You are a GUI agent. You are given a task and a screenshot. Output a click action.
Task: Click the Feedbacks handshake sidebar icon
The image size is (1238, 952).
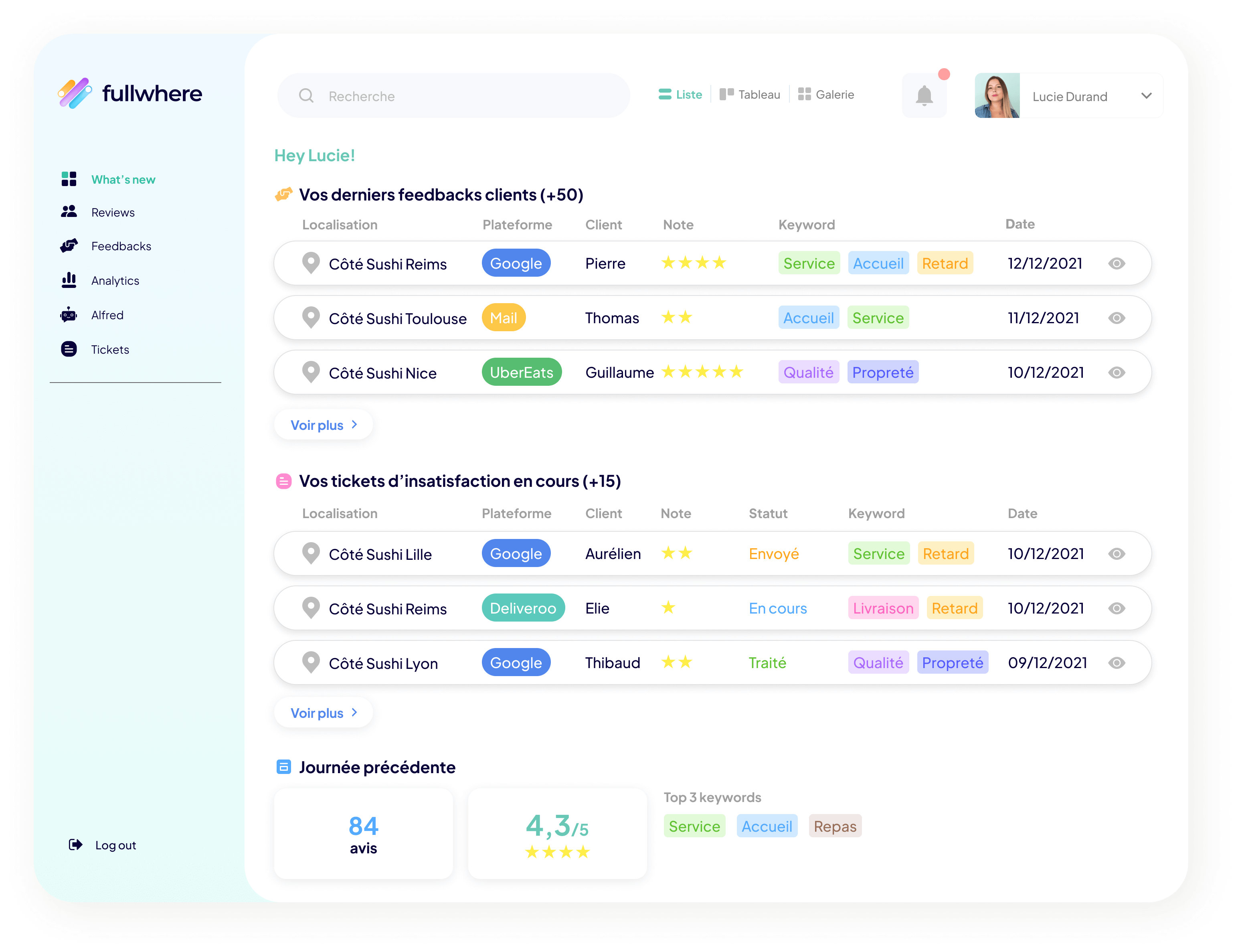69,246
